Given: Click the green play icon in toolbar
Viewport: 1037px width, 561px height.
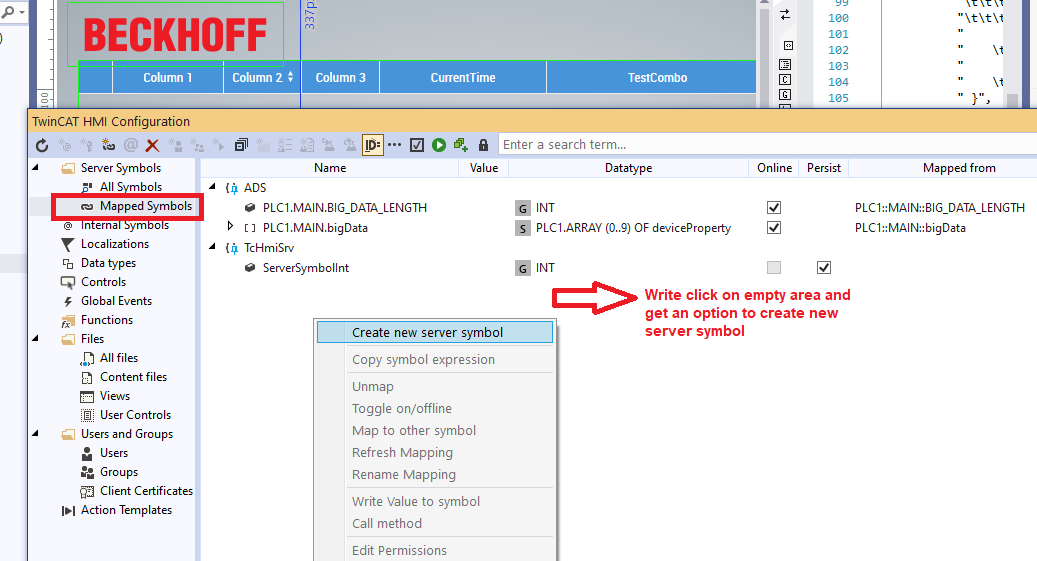Looking at the screenshot, I should point(439,145).
